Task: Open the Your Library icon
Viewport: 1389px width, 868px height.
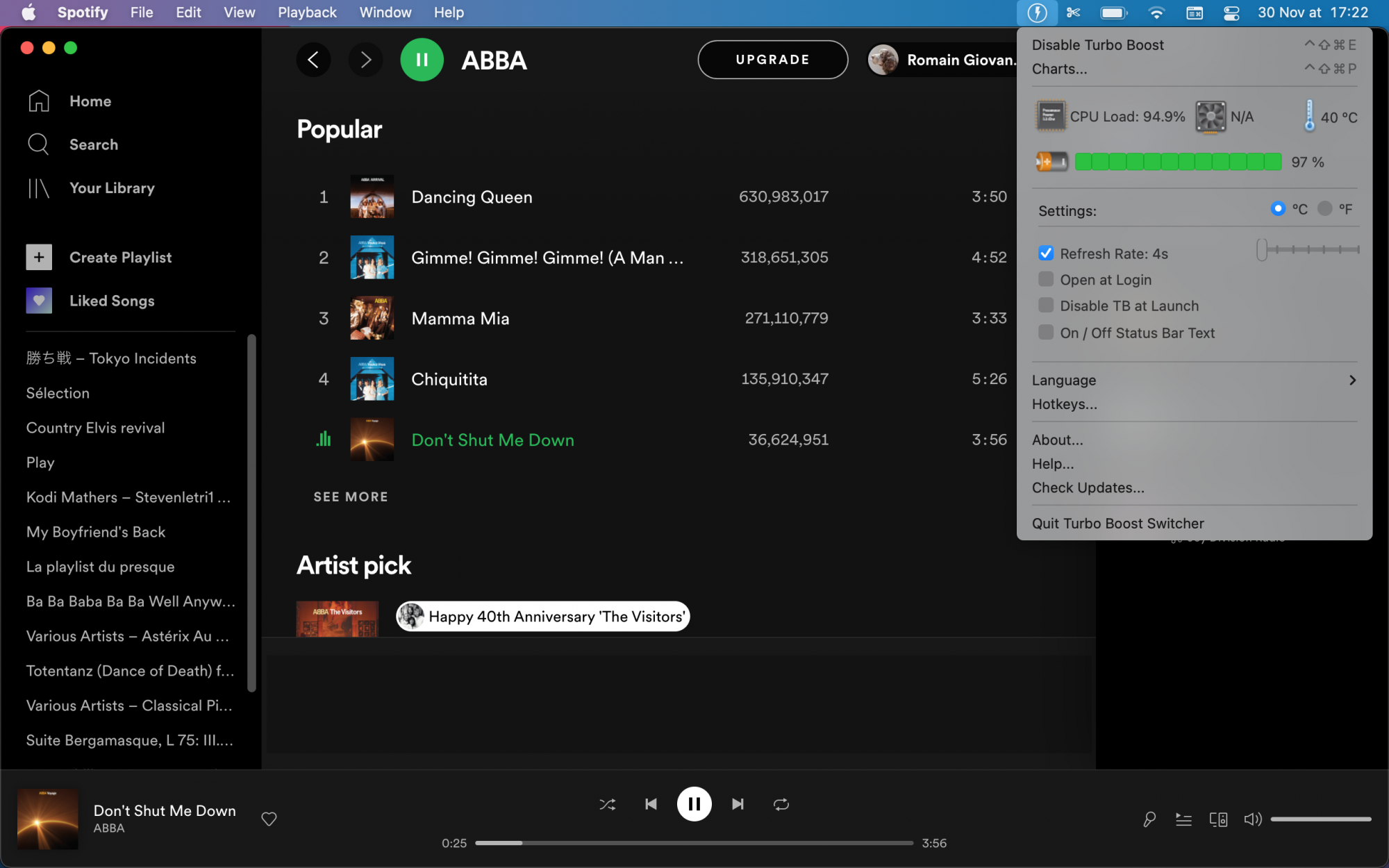Action: (38, 188)
